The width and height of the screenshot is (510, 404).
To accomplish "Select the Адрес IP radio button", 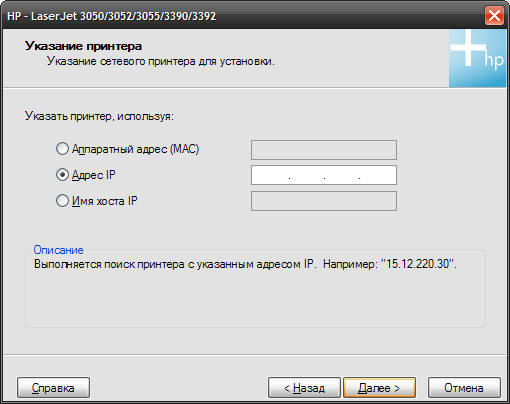I will (62, 175).
